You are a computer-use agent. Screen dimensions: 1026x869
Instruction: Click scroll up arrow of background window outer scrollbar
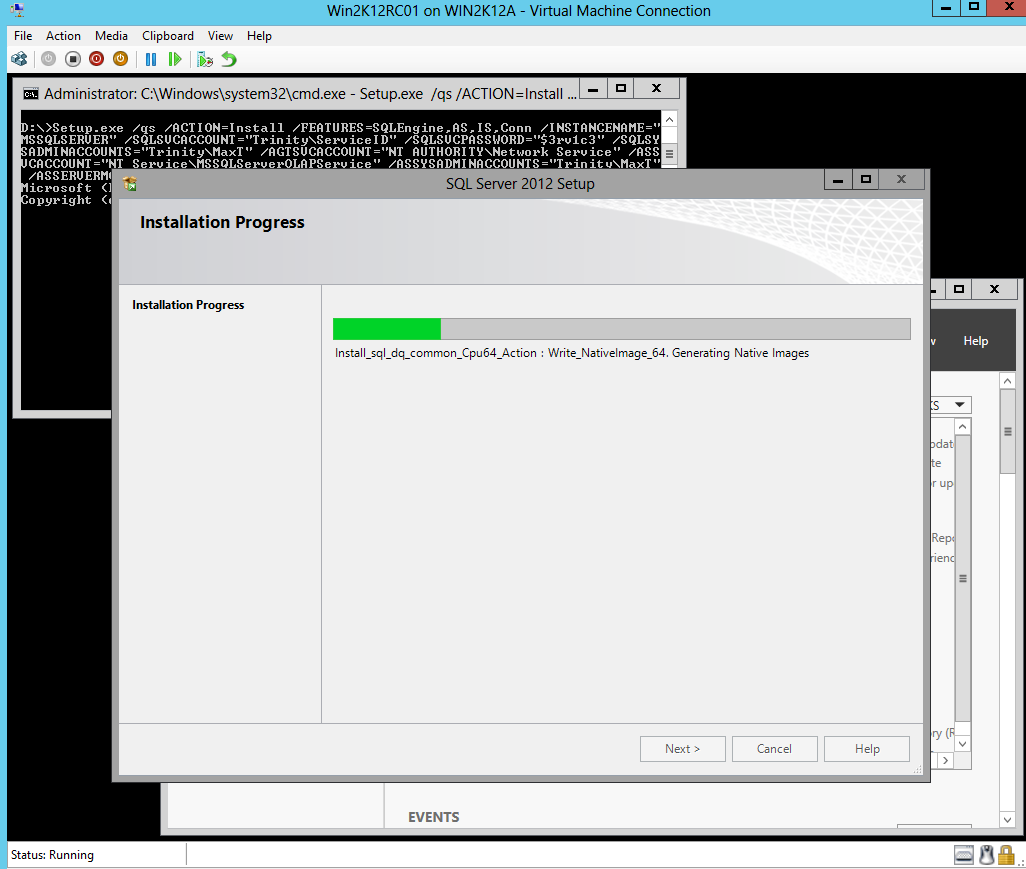click(x=1008, y=381)
